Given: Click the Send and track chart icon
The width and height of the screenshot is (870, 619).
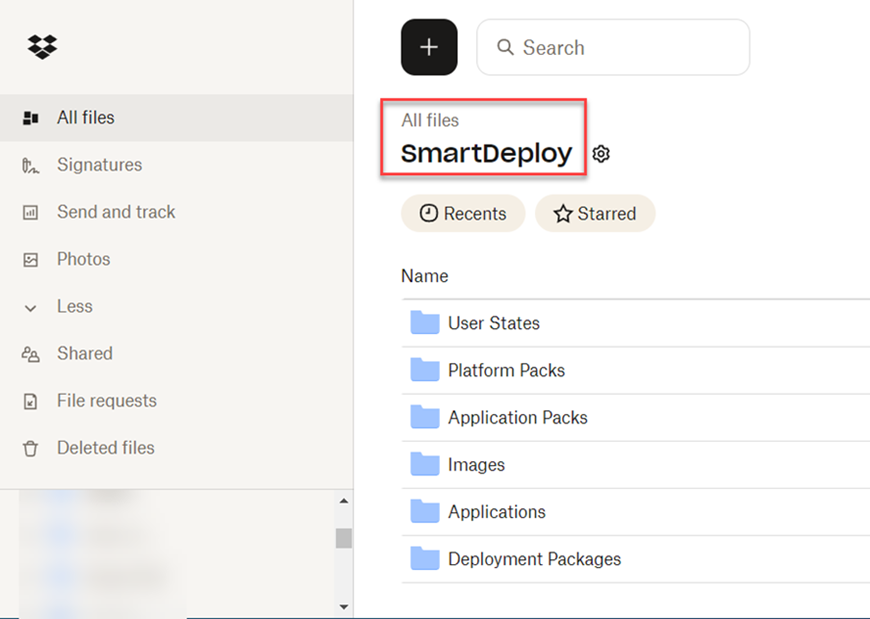Looking at the screenshot, I should pyautogui.click(x=31, y=212).
